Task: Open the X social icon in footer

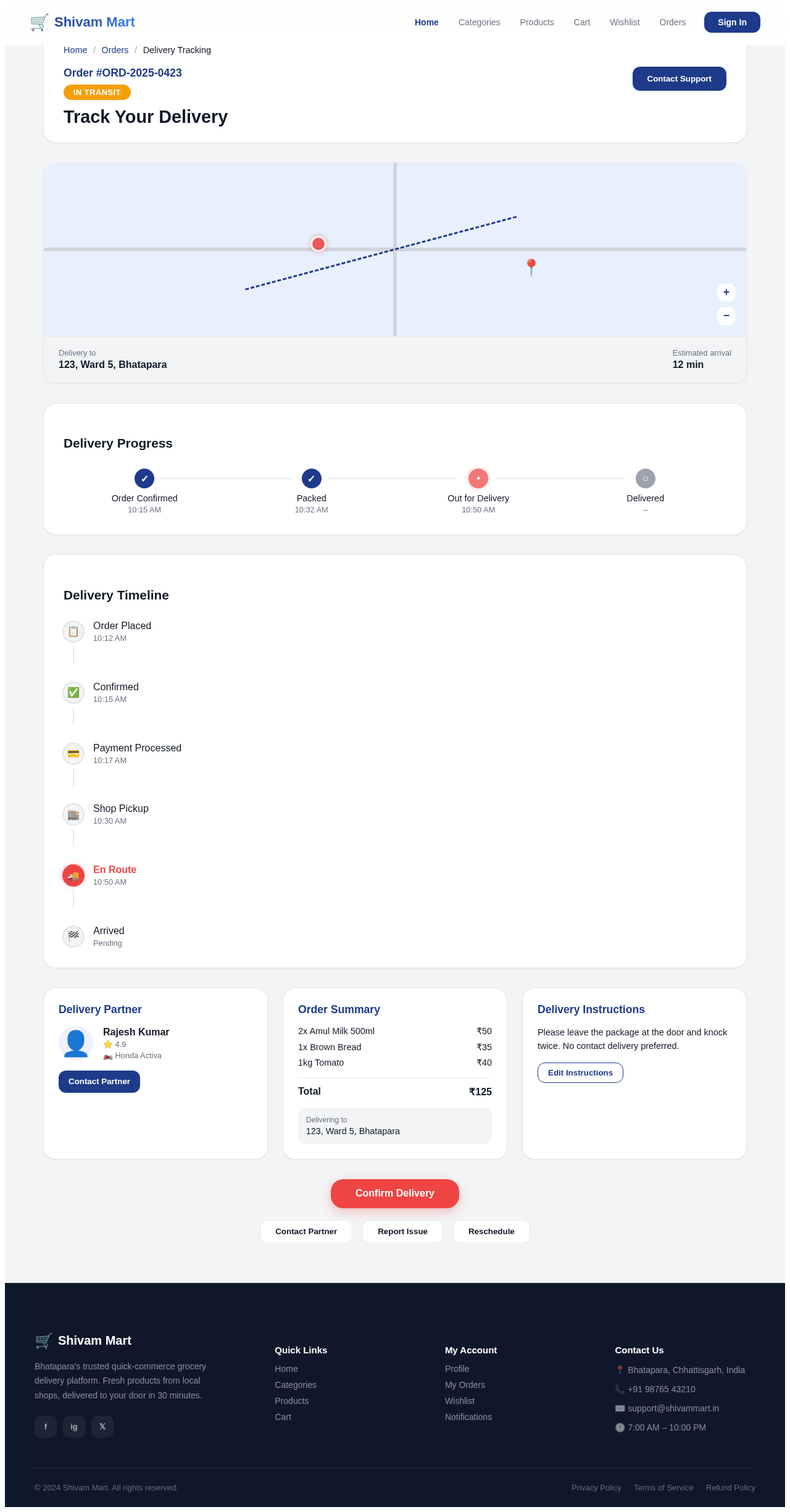Action: (102, 1427)
